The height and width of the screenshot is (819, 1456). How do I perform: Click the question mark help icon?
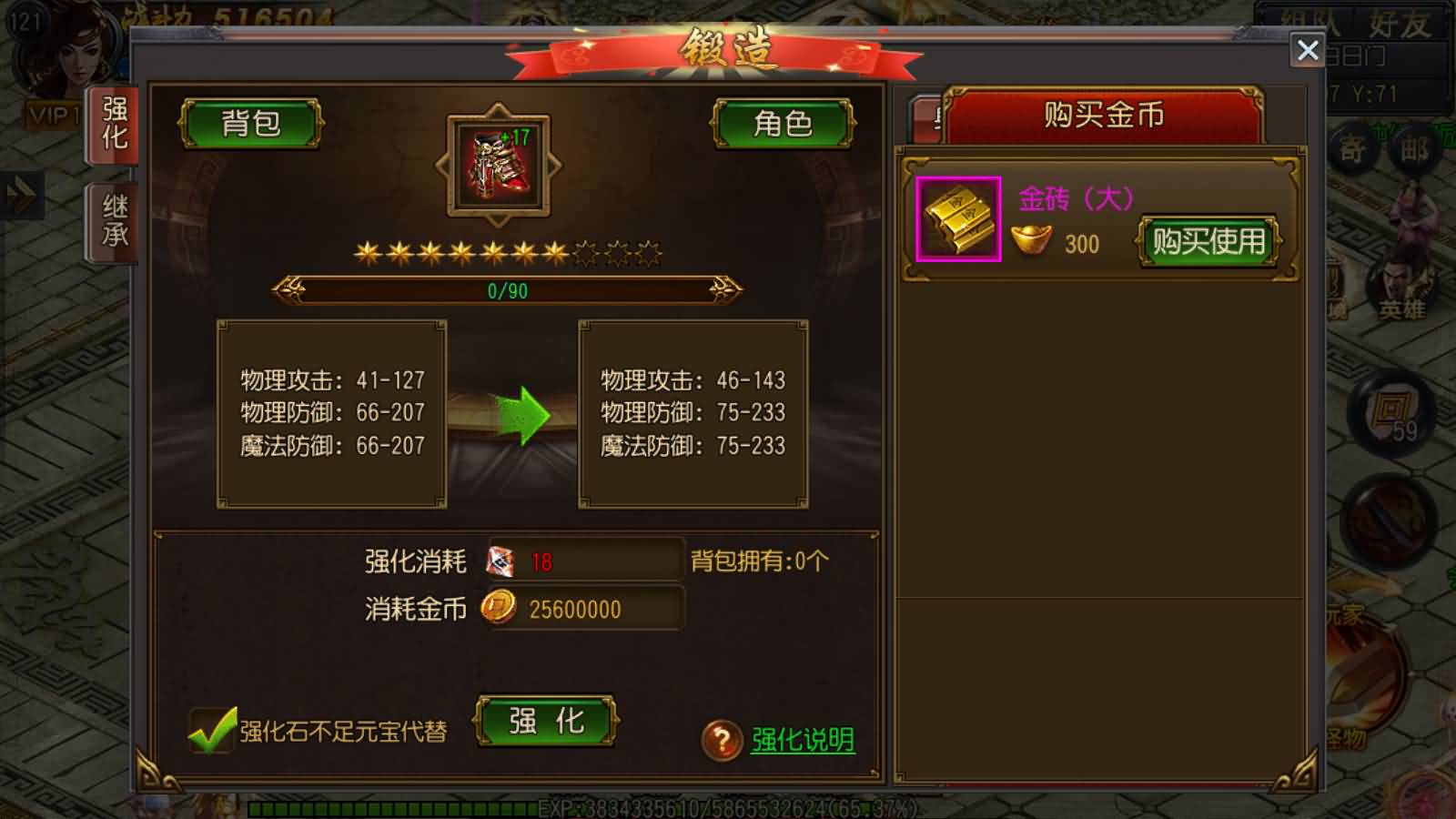722,740
